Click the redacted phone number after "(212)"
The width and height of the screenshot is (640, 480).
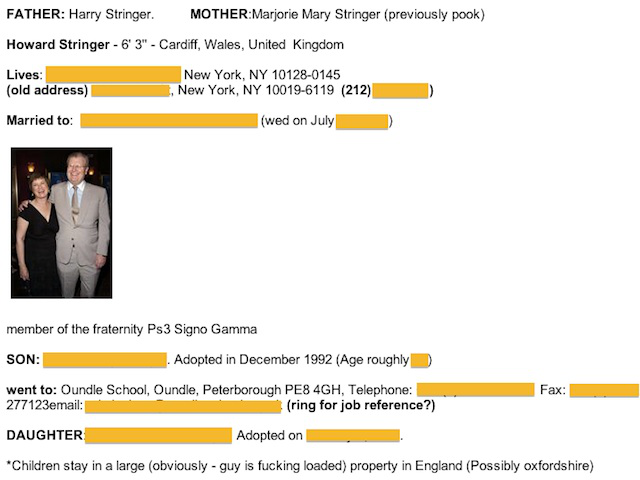click(x=400, y=91)
